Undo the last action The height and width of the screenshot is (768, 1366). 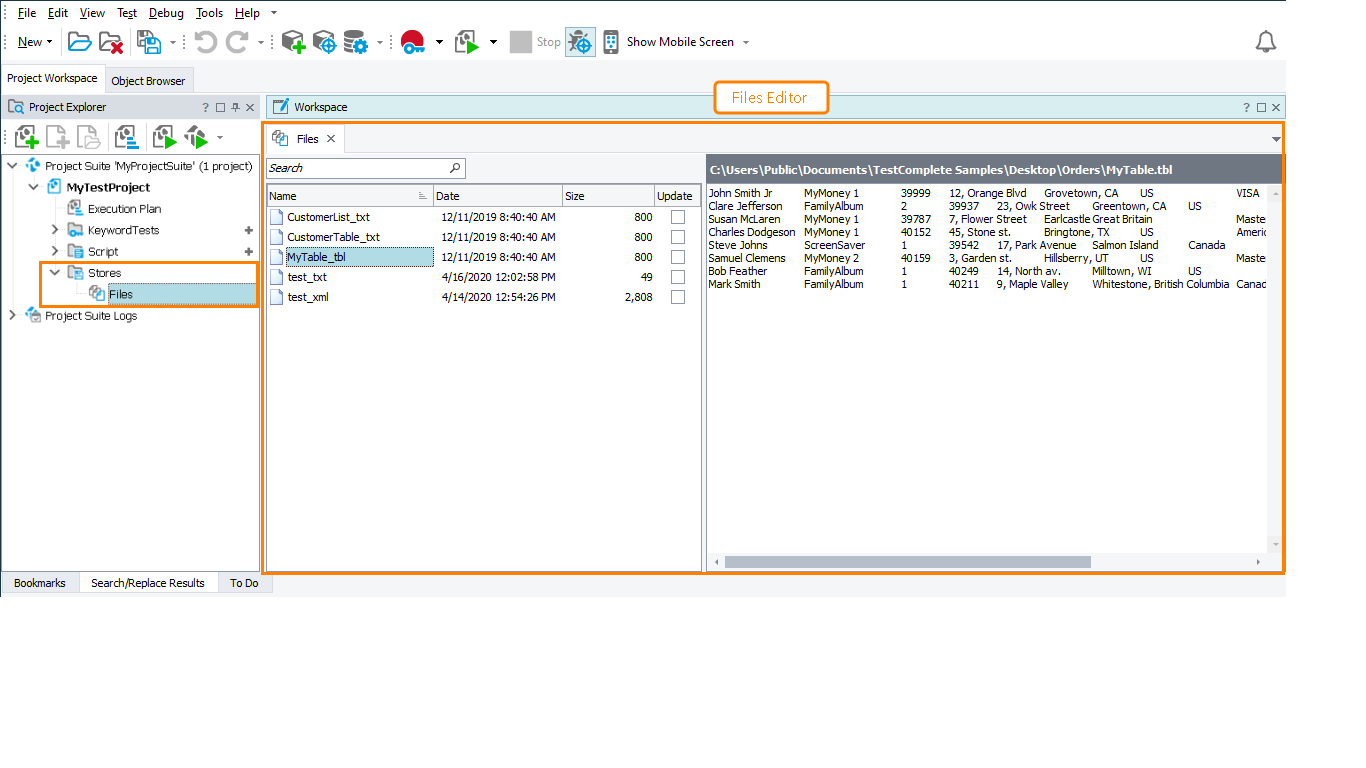coord(206,41)
